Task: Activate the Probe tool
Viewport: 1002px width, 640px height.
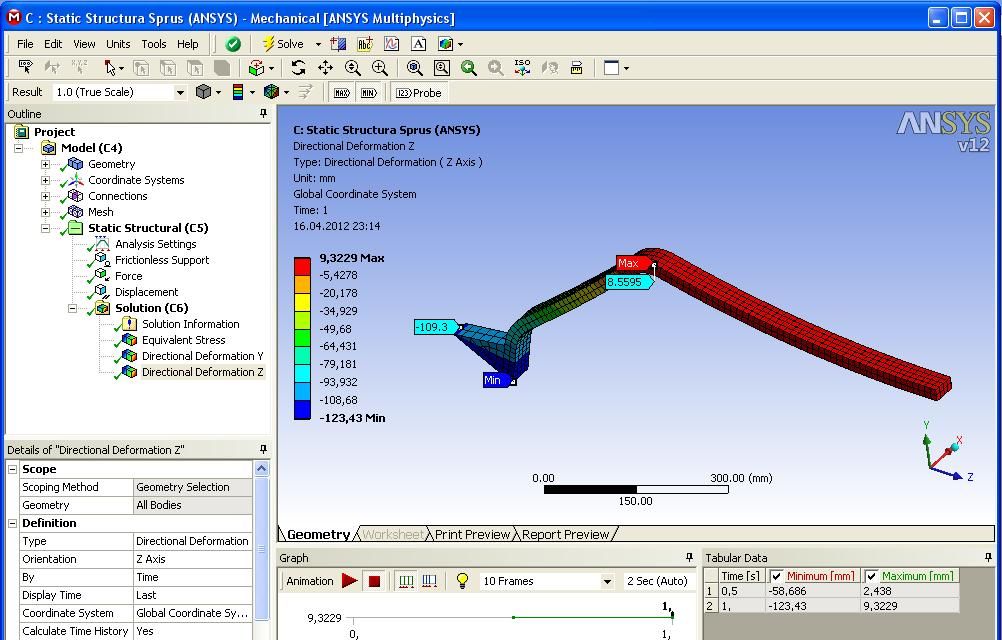Action: point(419,93)
